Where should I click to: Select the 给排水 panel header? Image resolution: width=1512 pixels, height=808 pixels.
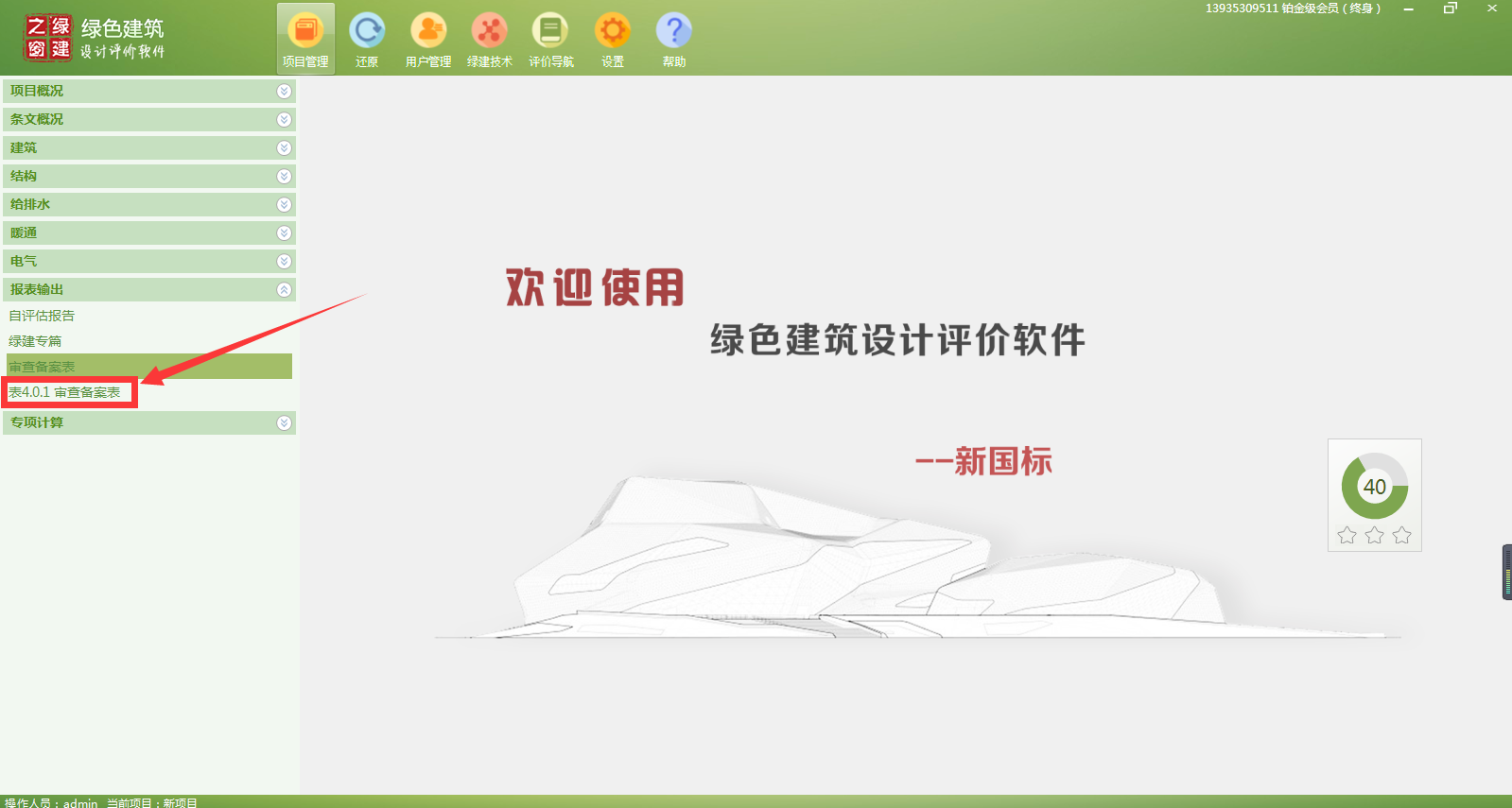click(142, 204)
